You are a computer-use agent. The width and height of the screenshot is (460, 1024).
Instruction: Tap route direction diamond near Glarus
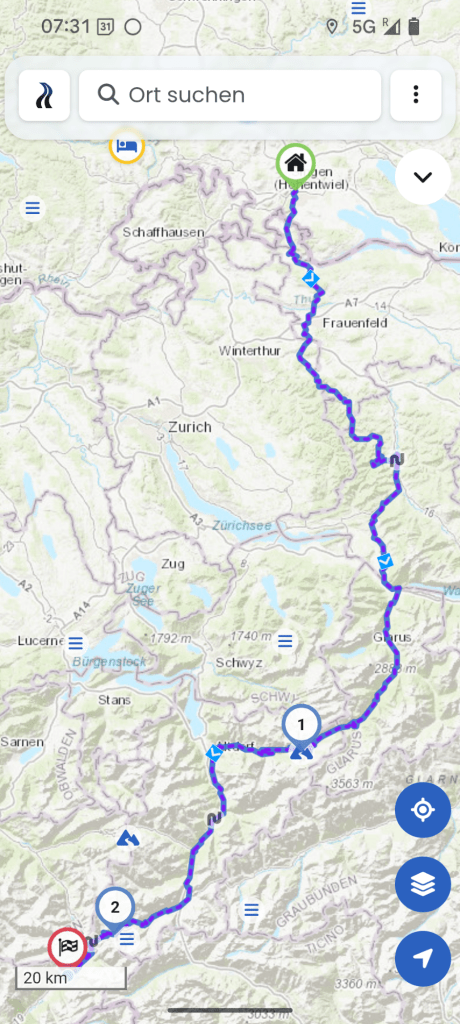[386, 561]
